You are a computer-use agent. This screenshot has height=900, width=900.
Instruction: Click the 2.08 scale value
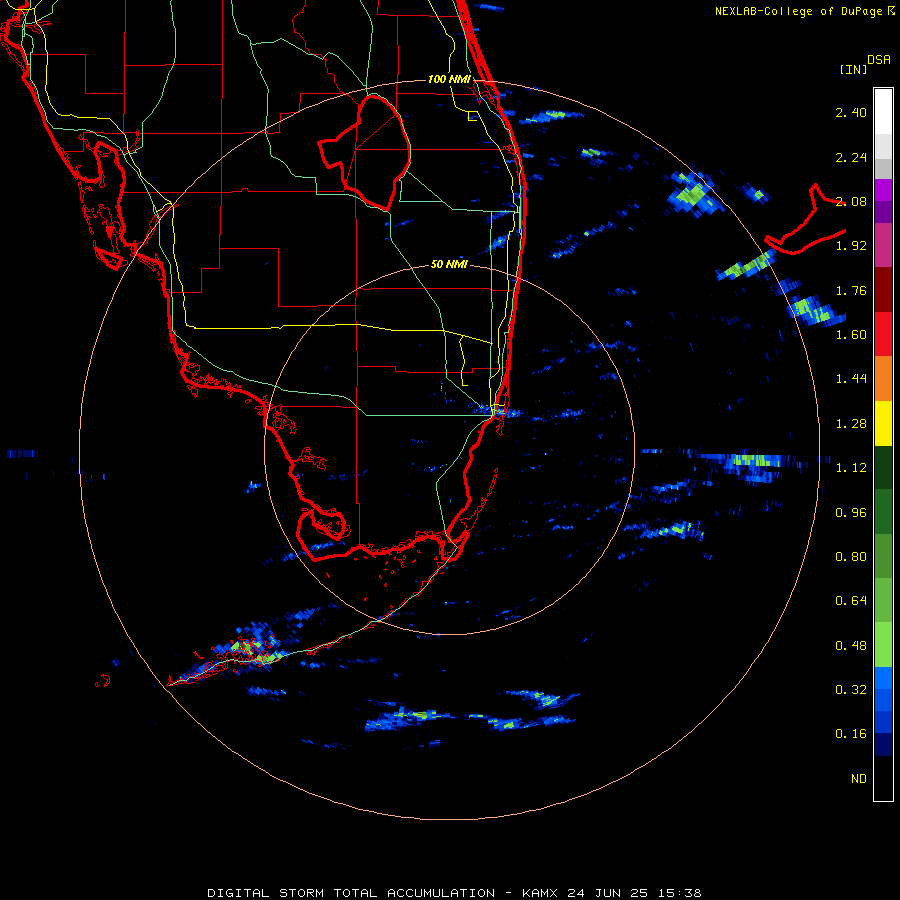pos(851,201)
